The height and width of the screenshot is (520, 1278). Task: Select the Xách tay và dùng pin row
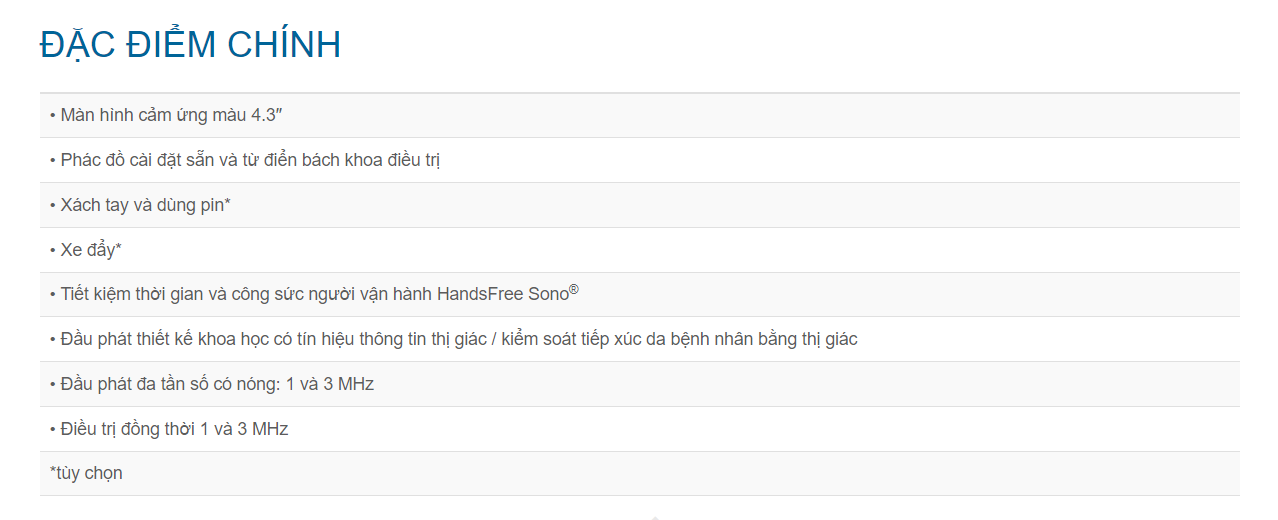[x=640, y=205]
